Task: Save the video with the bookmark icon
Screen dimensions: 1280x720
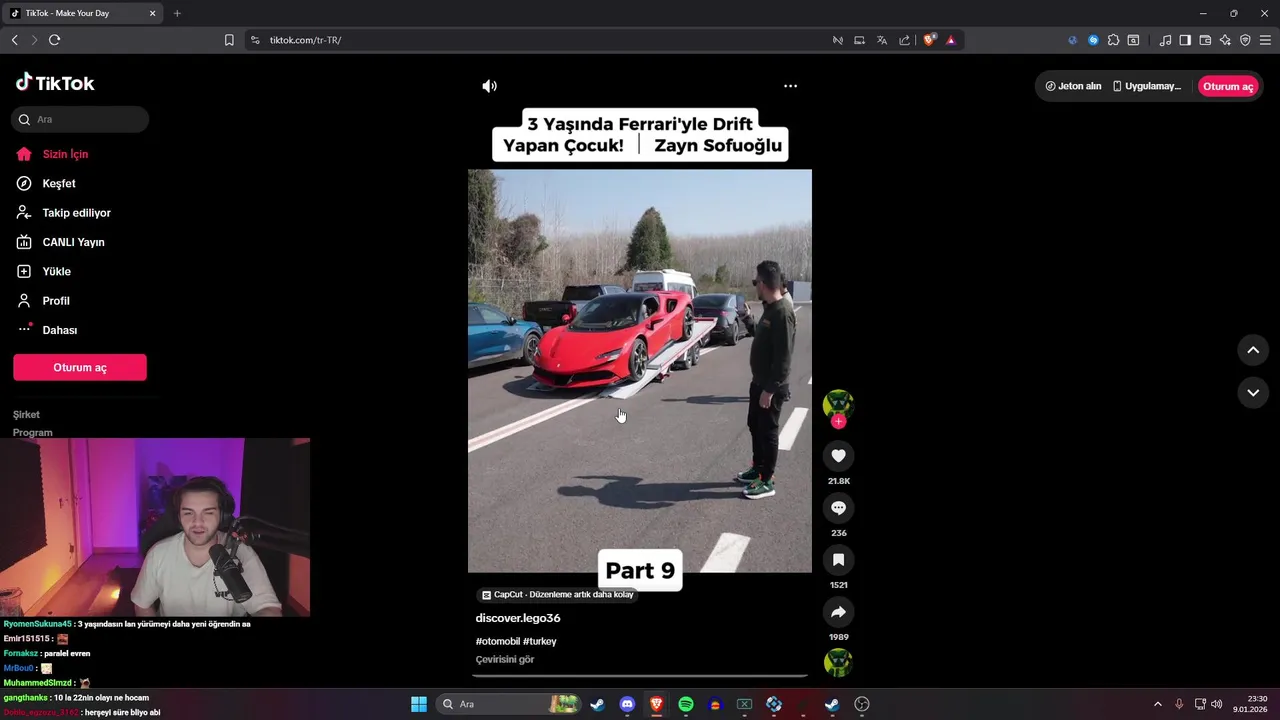Action: coord(838,560)
